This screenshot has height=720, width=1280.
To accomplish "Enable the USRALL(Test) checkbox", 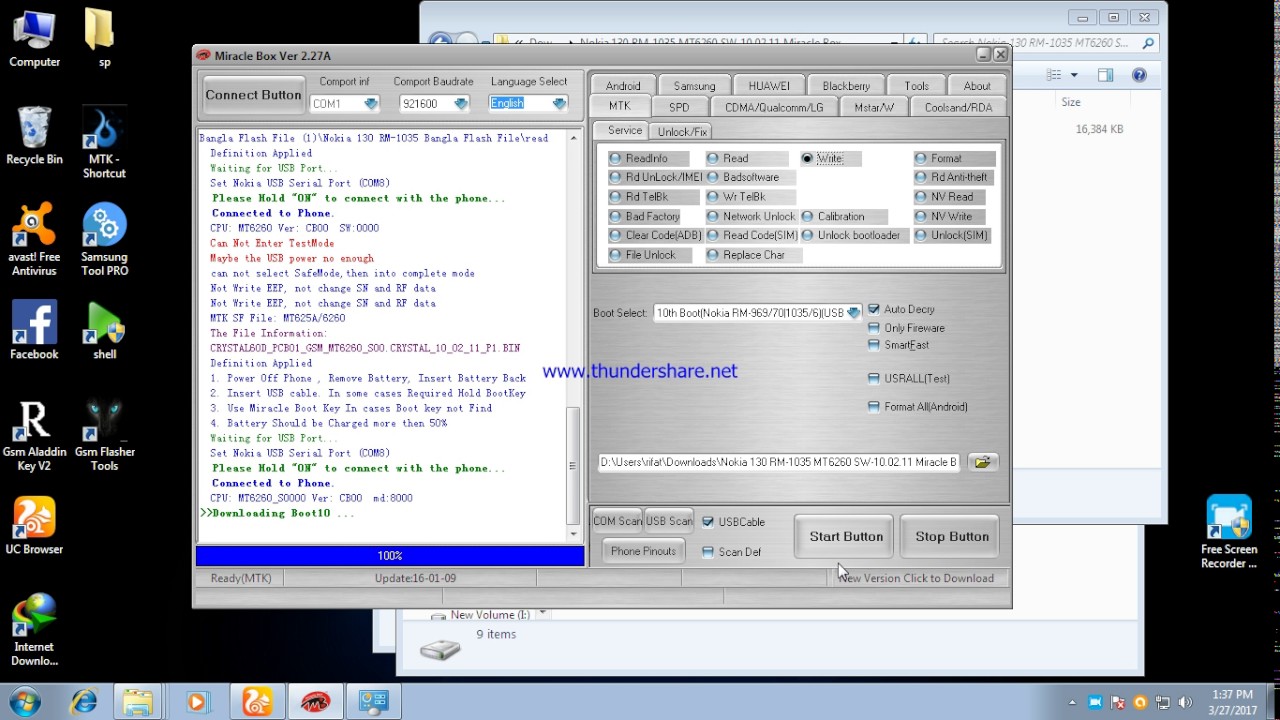I will pyautogui.click(x=909, y=378).
